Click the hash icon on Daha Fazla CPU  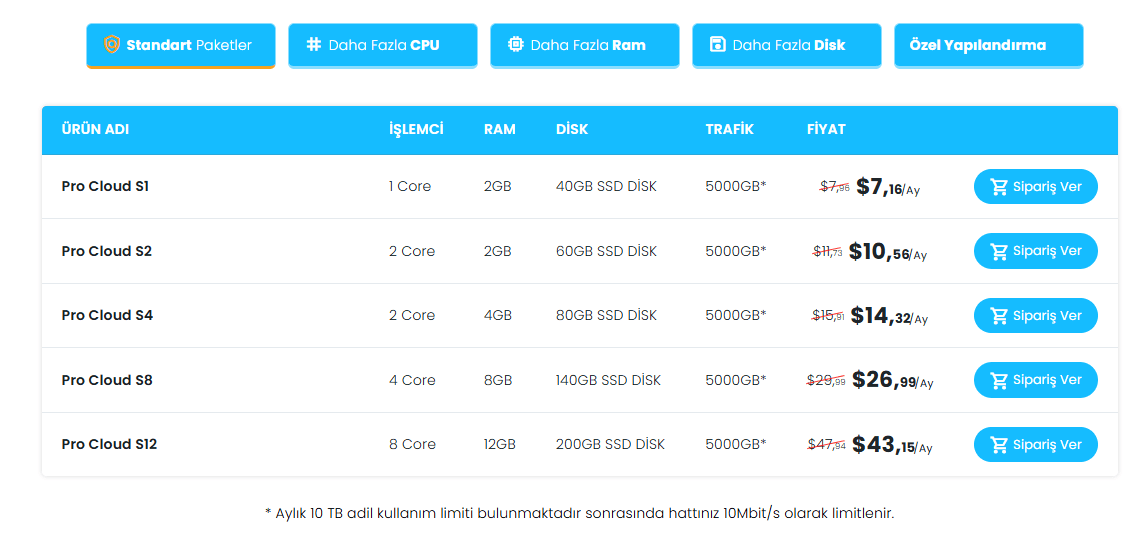(314, 45)
